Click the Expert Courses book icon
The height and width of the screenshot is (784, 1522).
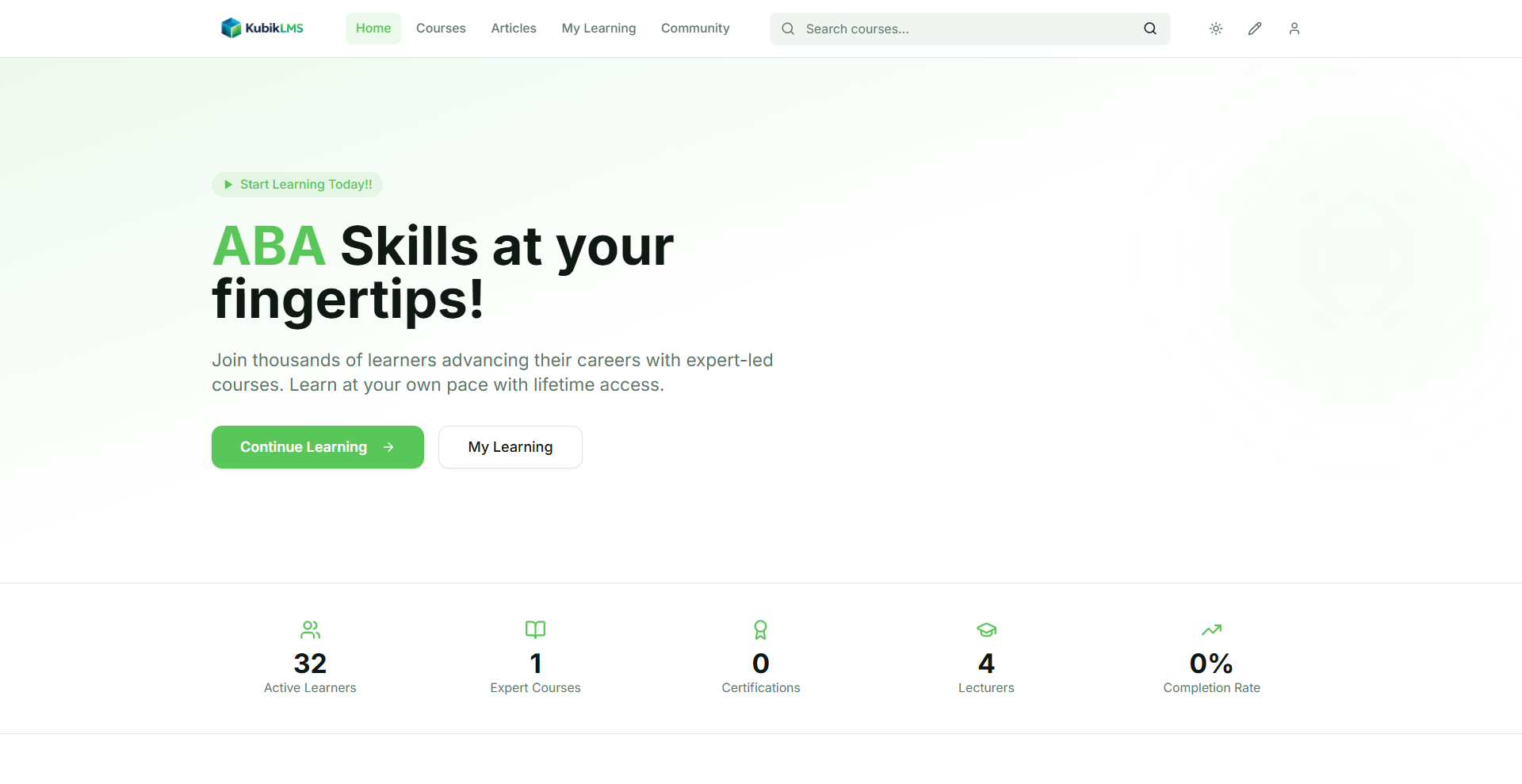tap(536, 630)
